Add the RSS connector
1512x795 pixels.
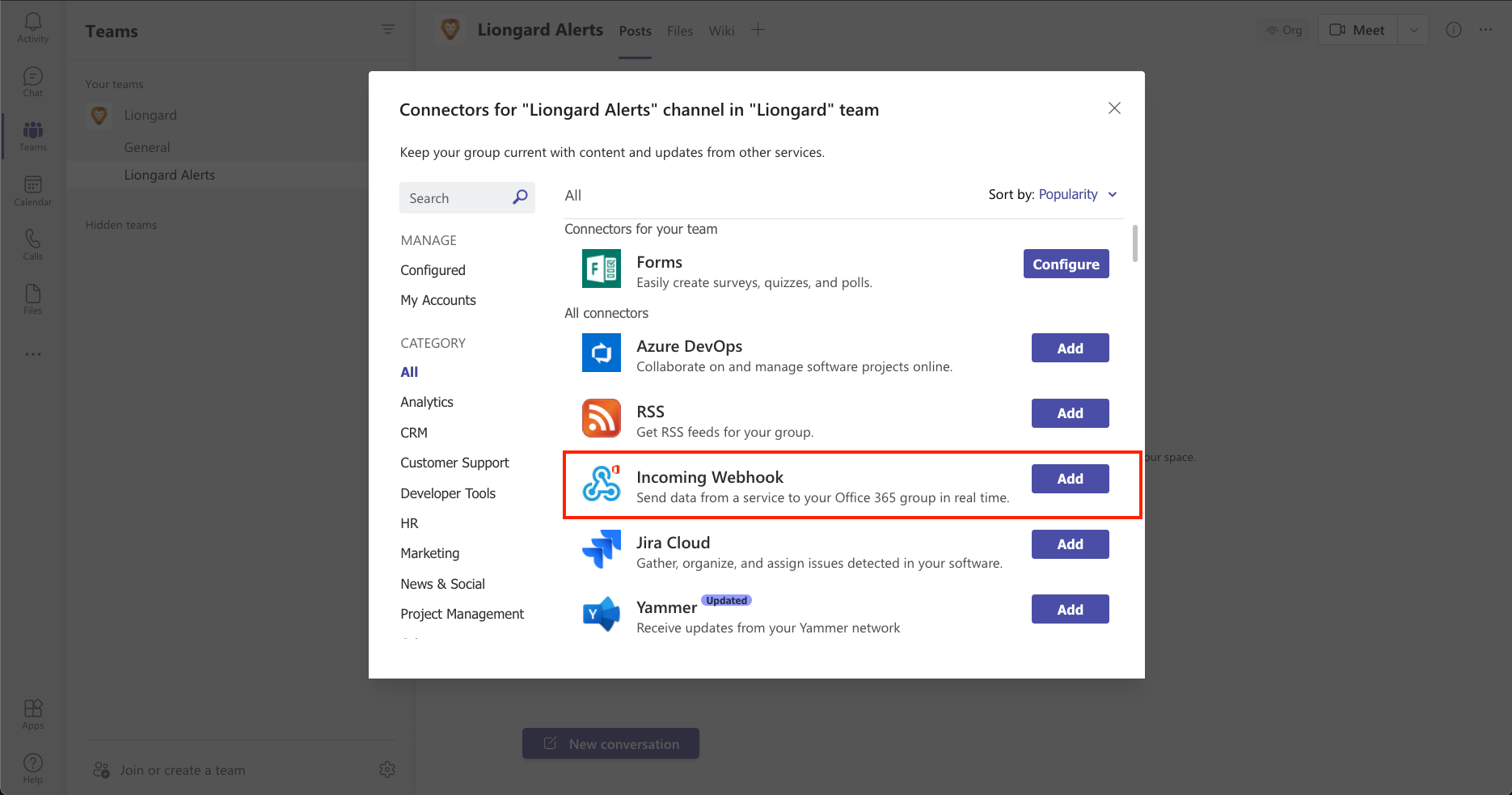pyautogui.click(x=1070, y=413)
